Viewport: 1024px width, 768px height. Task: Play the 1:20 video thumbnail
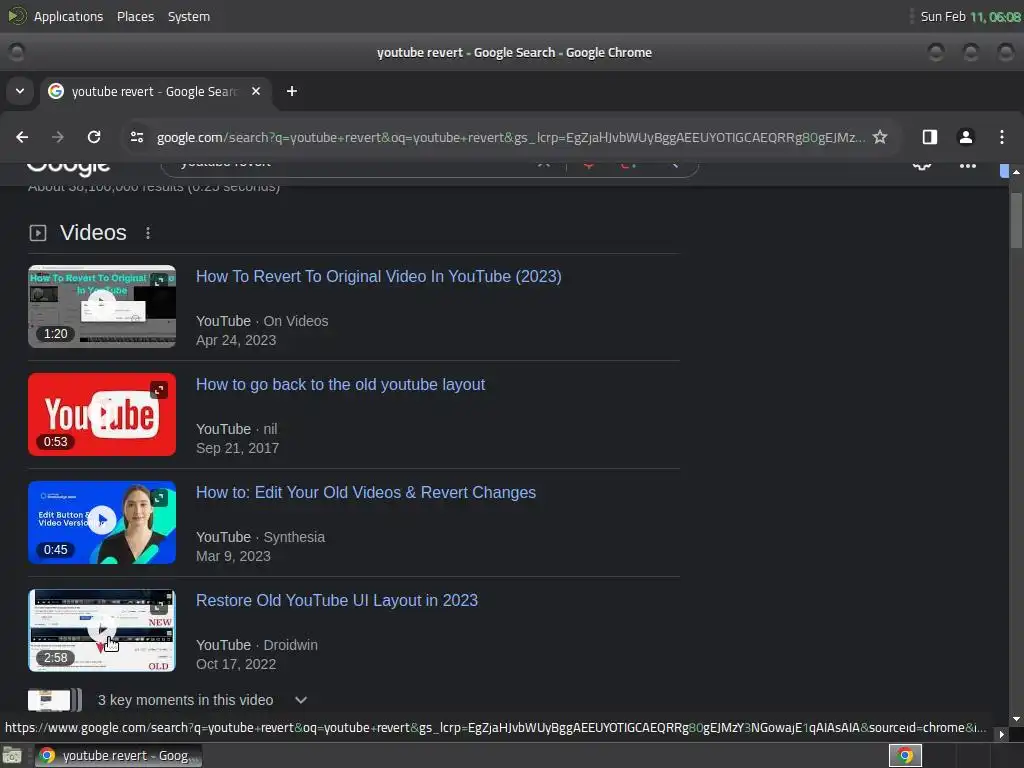point(102,306)
